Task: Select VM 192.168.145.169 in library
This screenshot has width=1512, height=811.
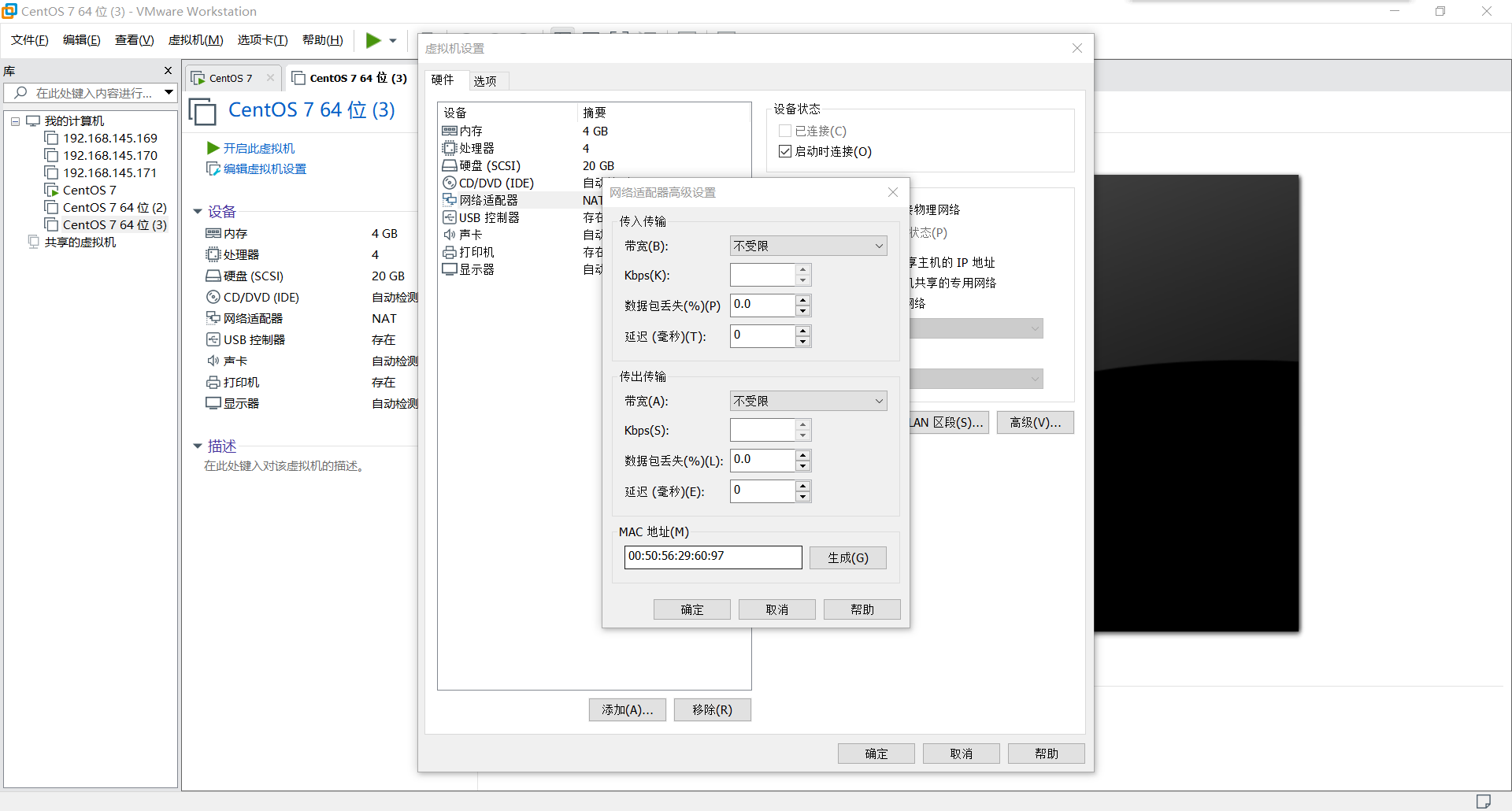Action: click(x=109, y=139)
